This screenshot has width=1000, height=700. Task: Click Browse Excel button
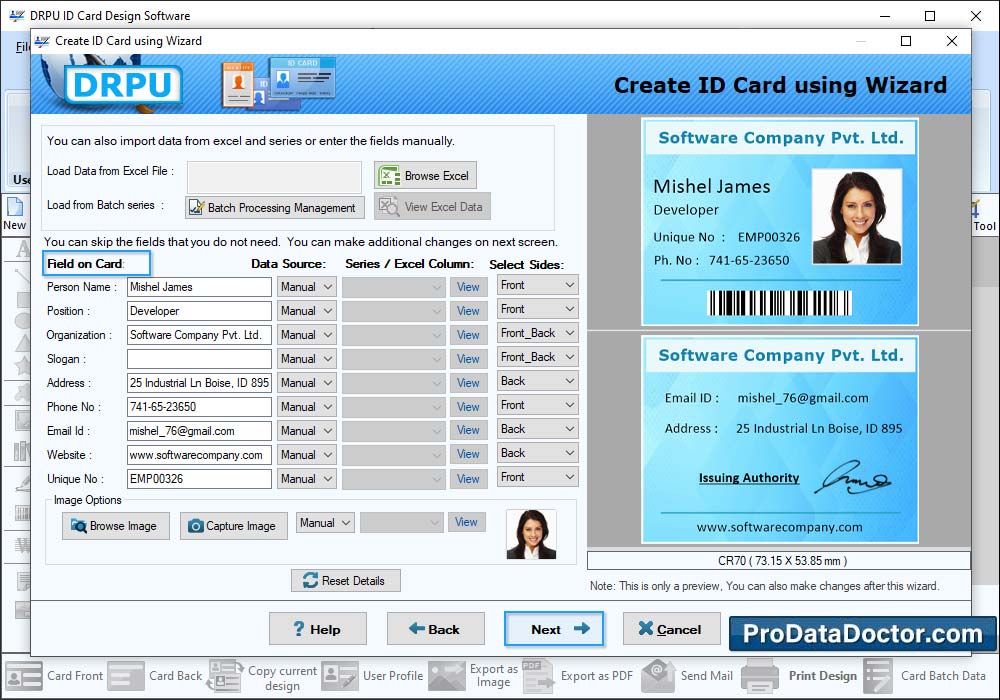pyautogui.click(x=425, y=176)
